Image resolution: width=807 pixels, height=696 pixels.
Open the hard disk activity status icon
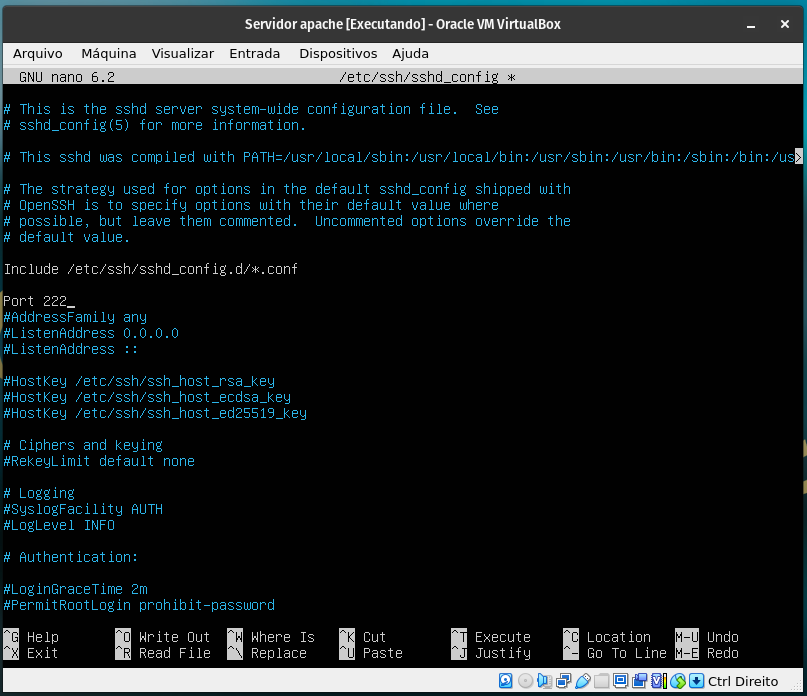(505, 681)
